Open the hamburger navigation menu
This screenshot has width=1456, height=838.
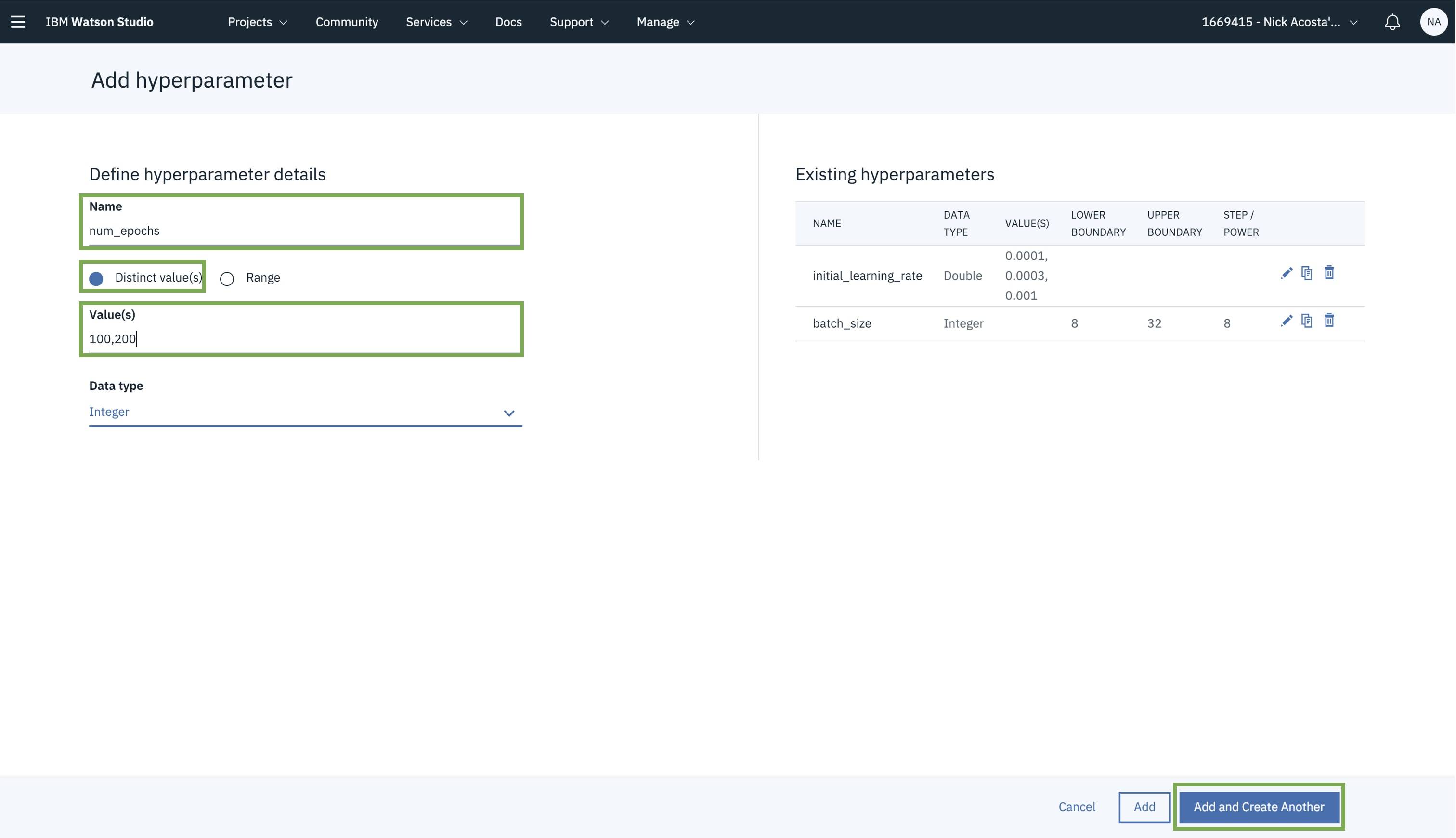(x=18, y=22)
